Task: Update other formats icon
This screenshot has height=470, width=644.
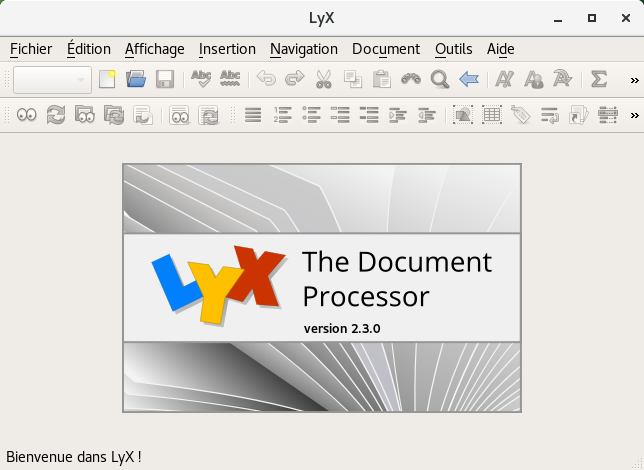Action: tap(208, 115)
